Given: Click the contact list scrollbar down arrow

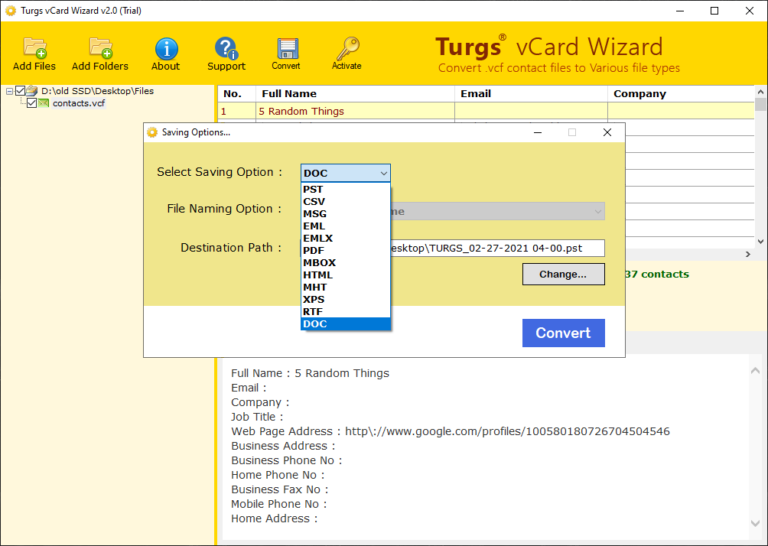Looking at the screenshot, I should pyautogui.click(x=760, y=241).
